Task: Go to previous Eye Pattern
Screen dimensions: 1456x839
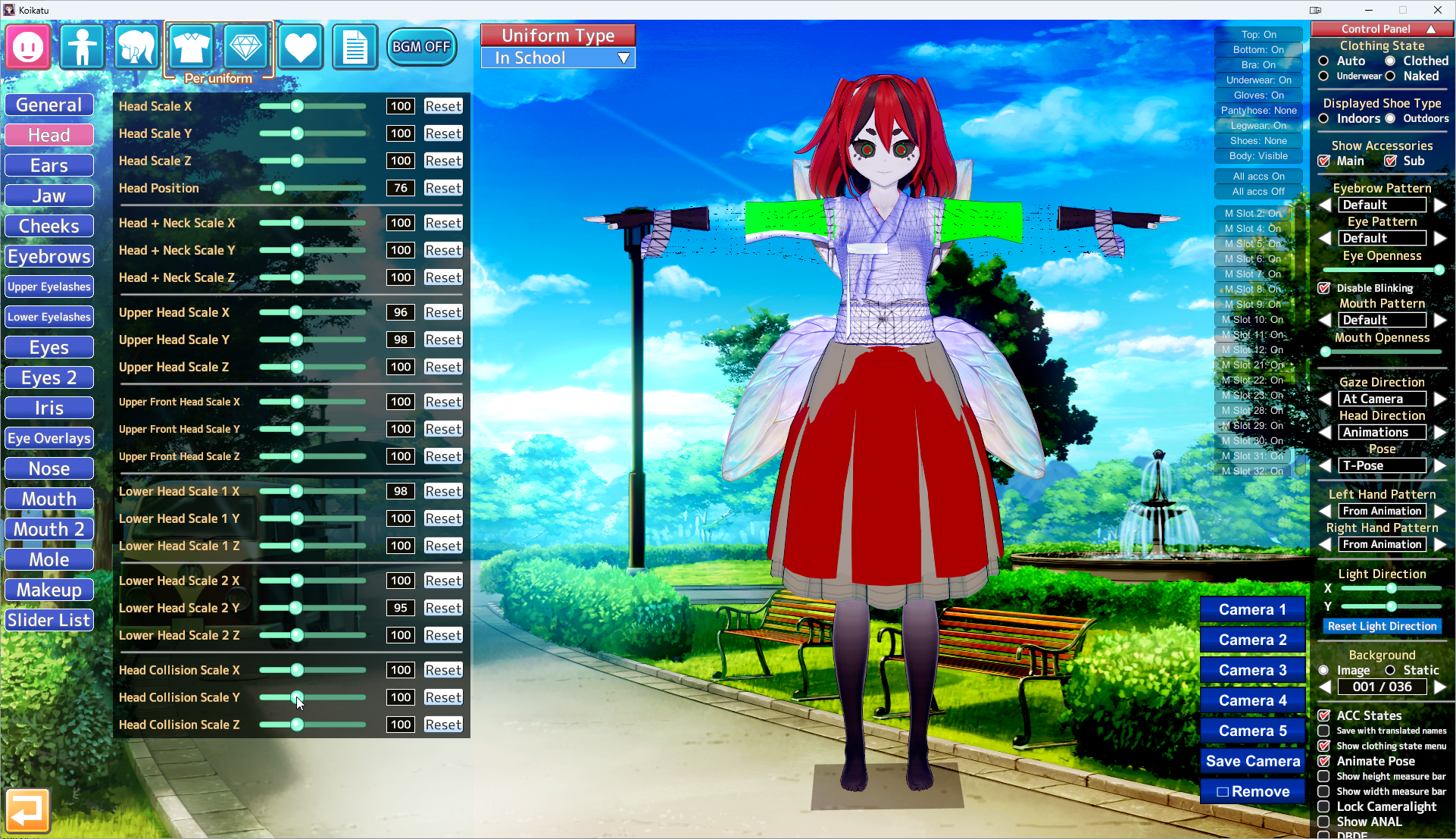Action: [x=1325, y=238]
